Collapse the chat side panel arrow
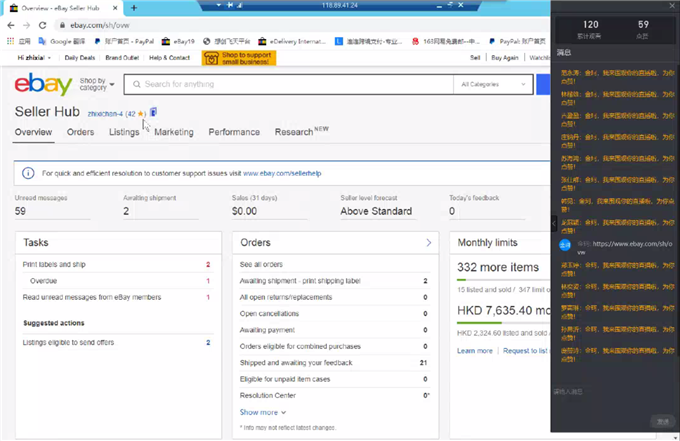This screenshot has width=680, height=441. pos(554,223)
